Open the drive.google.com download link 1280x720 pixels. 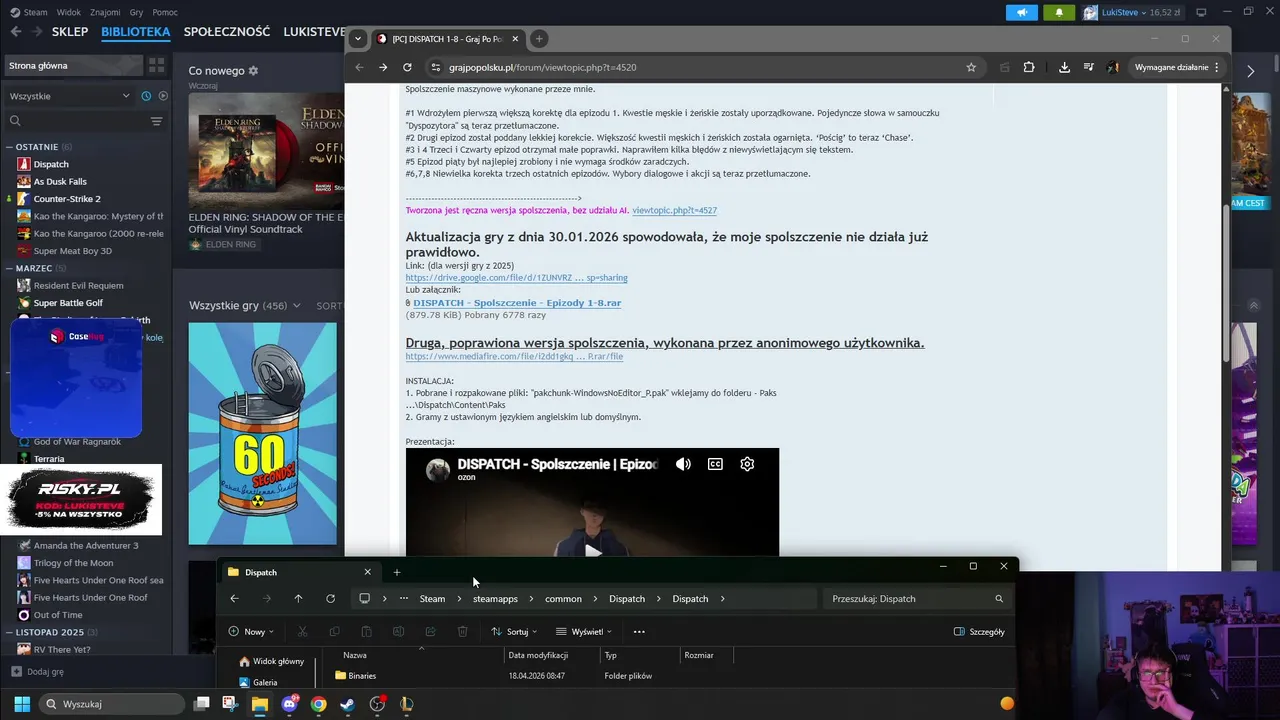click(516, 277)
